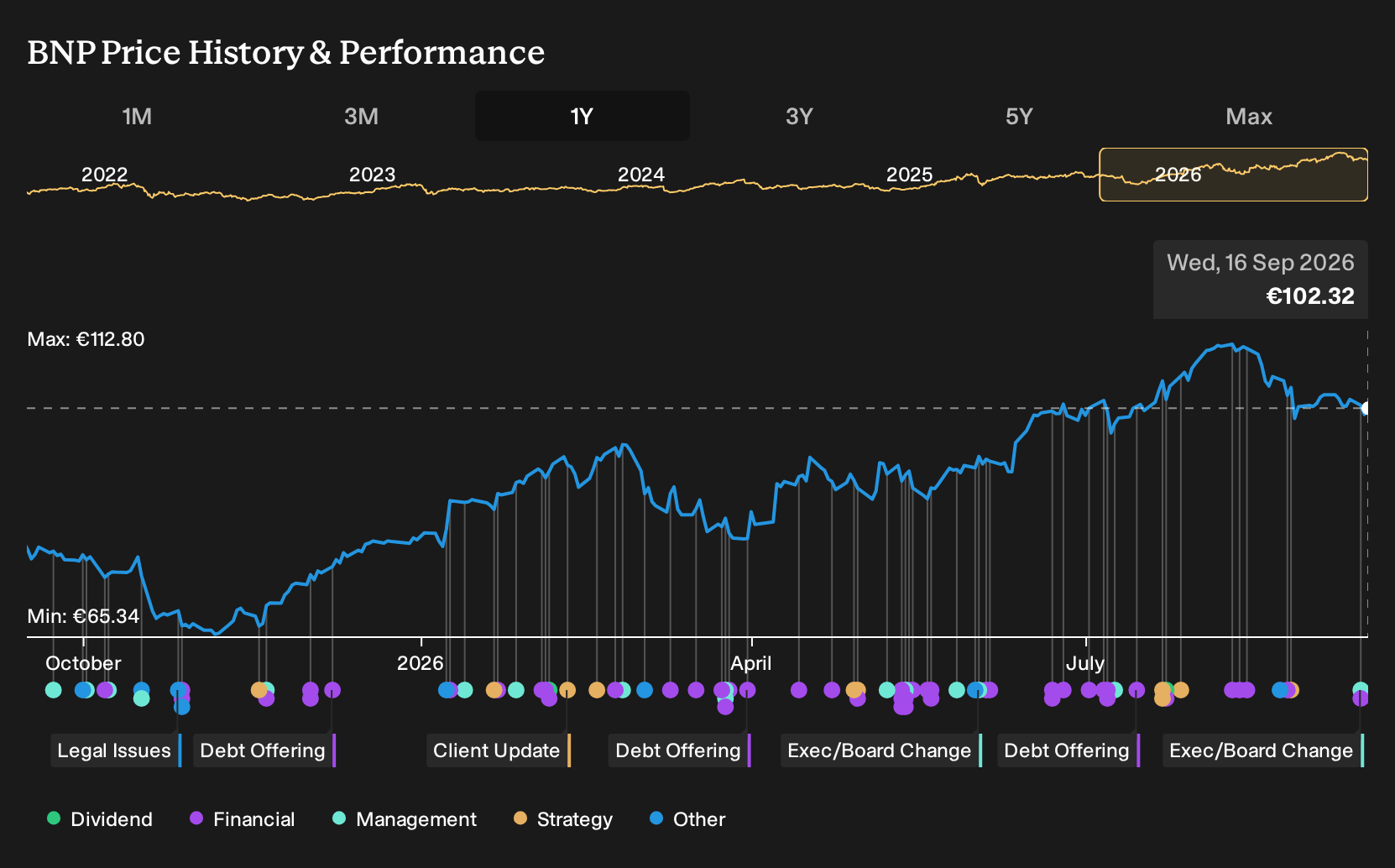The width and height of the screenshot is (1395, 868).
Task: Click the April axis label
Action: coord(751,663)
